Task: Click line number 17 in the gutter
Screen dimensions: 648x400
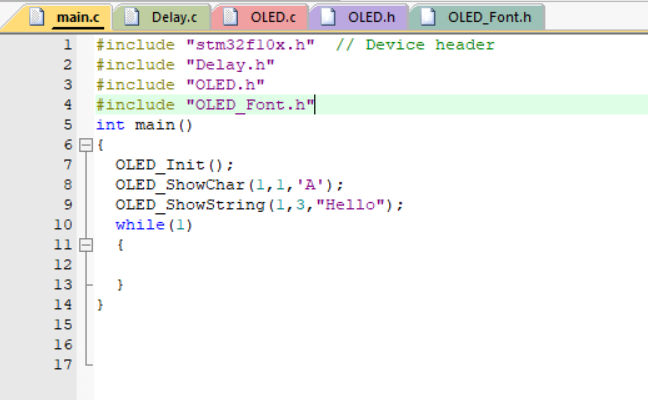Action: coord(63,364)
